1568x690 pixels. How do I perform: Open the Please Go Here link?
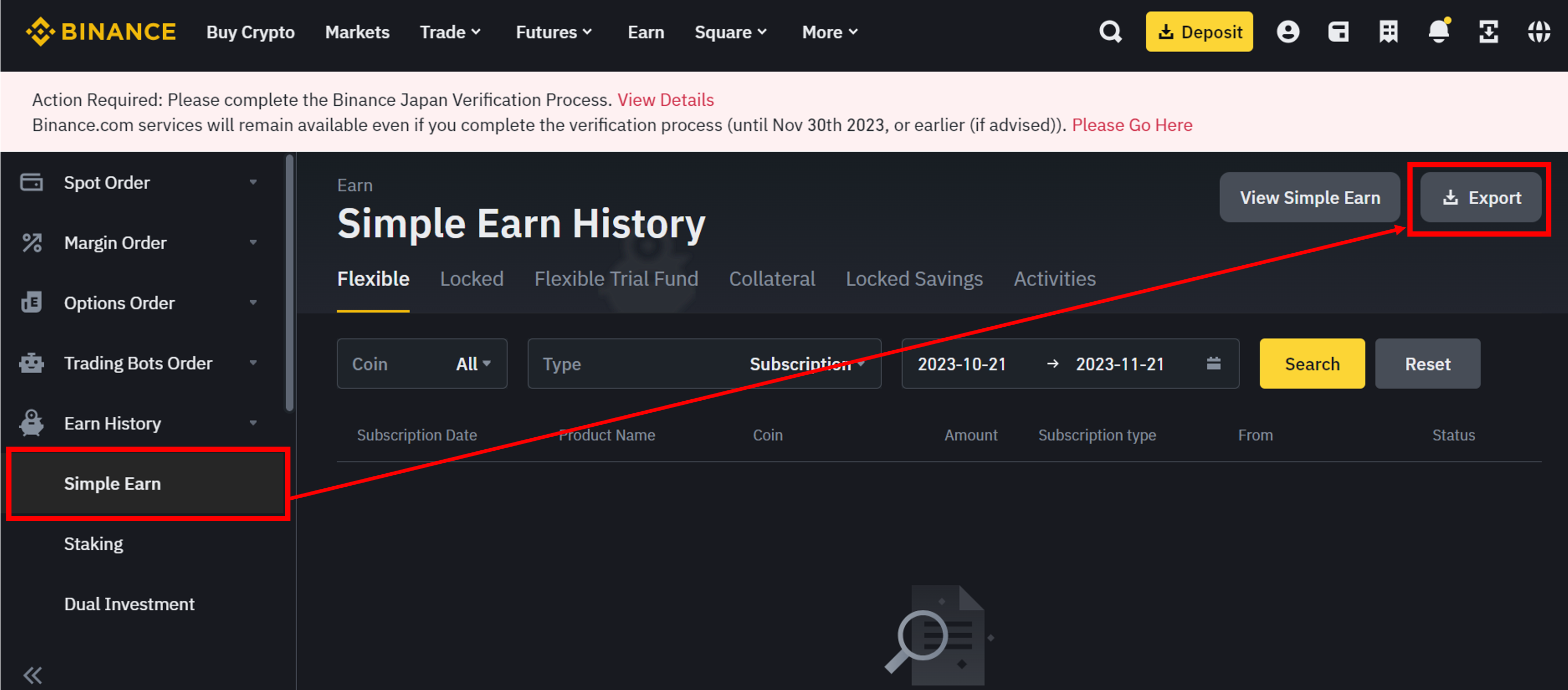click(1132, 125)
